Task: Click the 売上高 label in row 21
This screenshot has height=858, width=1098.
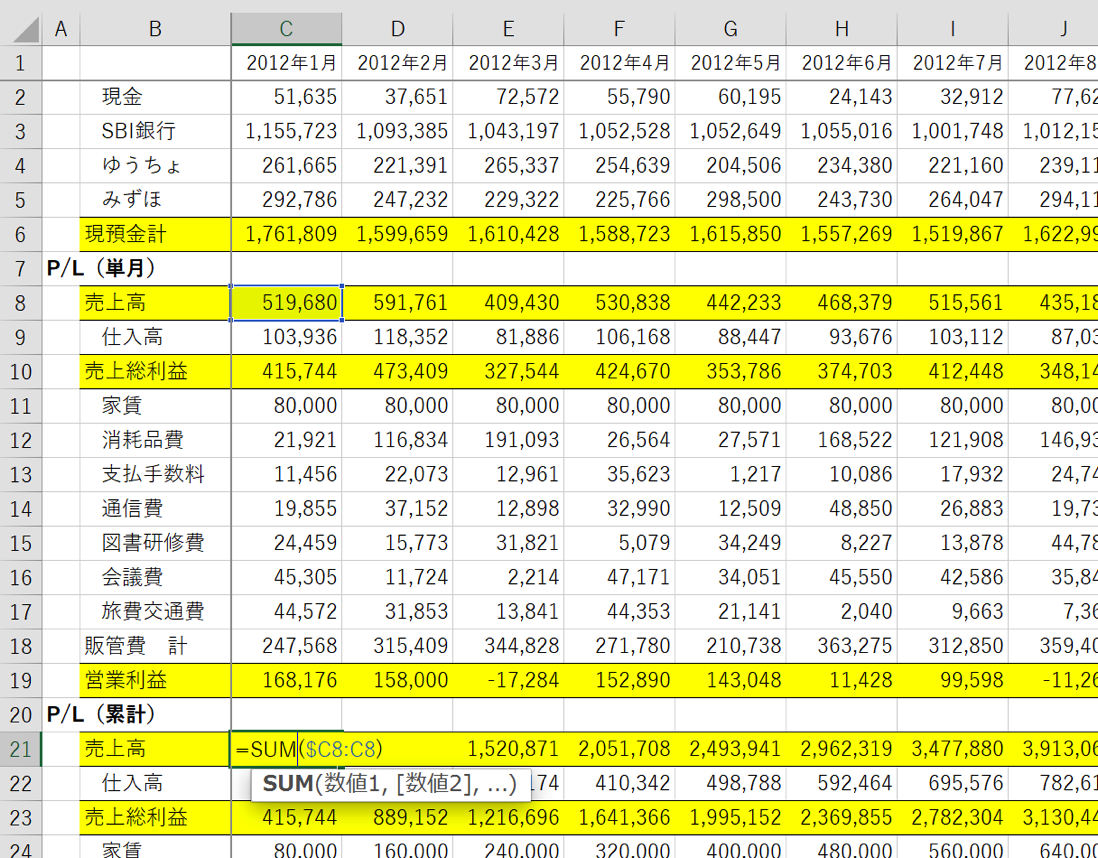Action: point(115,749)
